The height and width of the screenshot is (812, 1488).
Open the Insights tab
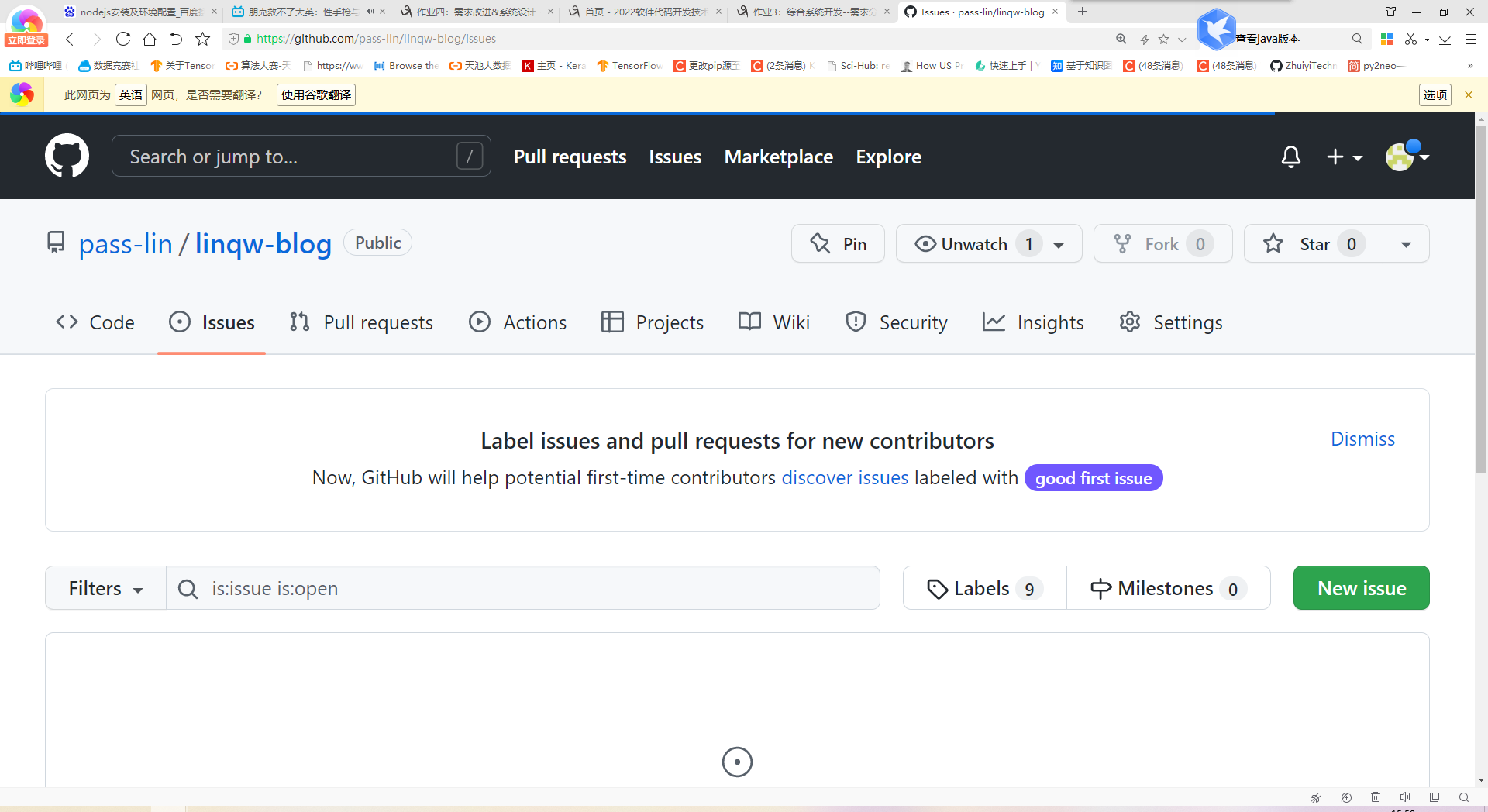(1033, 322)
